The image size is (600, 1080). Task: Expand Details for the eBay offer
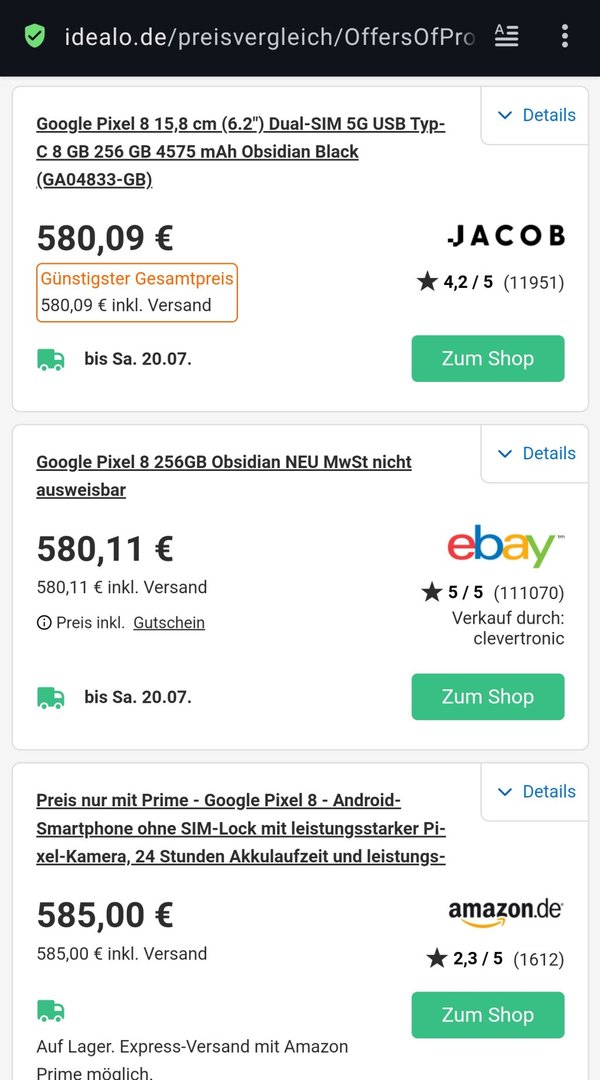(536, 453)
